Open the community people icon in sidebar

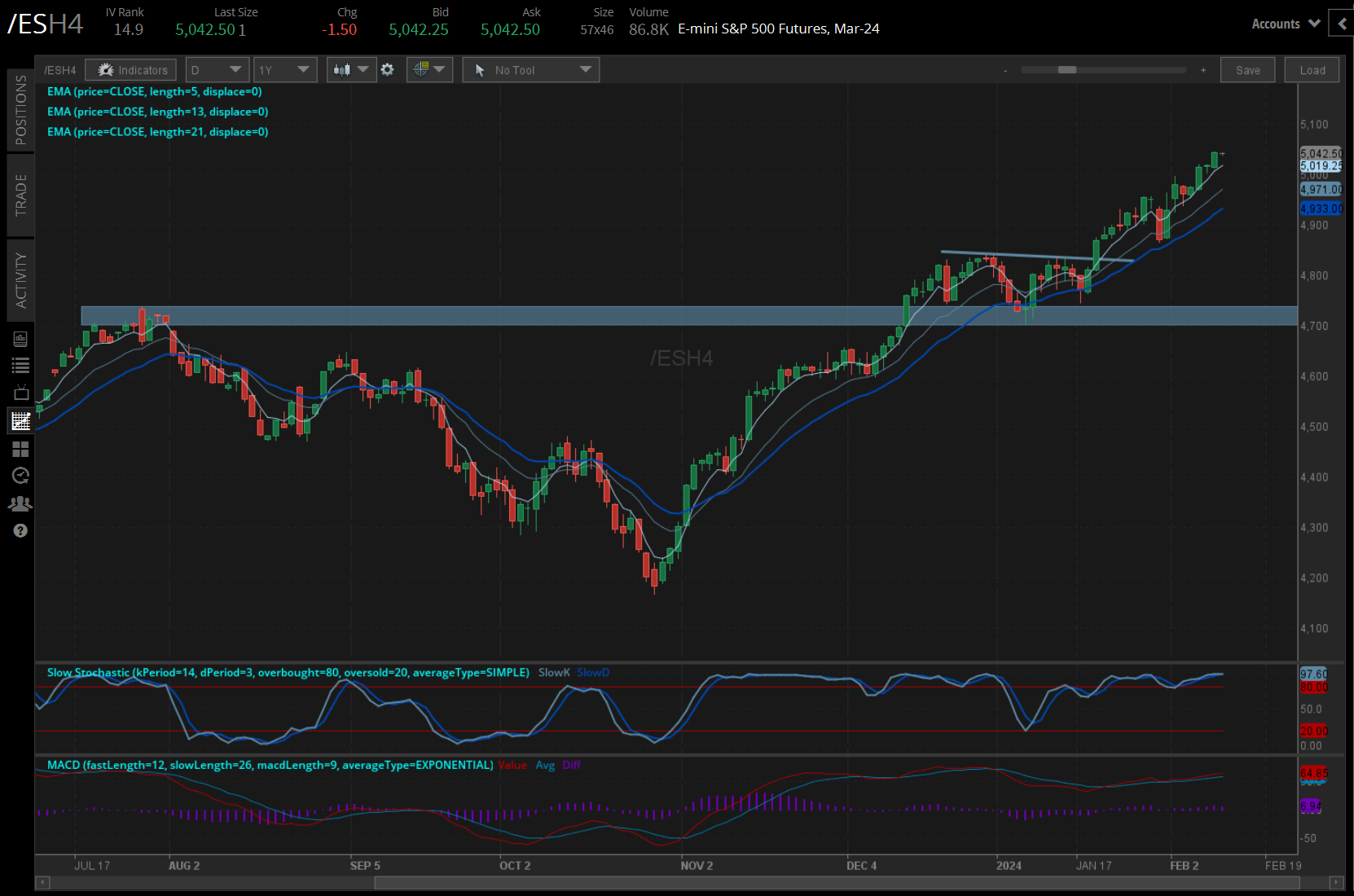pyautogui.click(x=21, y=503)
